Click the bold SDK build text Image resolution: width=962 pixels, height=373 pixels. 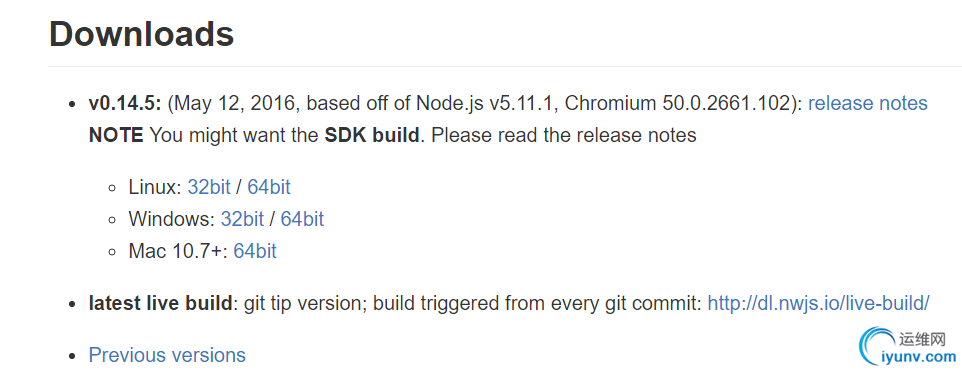(372, 135)
